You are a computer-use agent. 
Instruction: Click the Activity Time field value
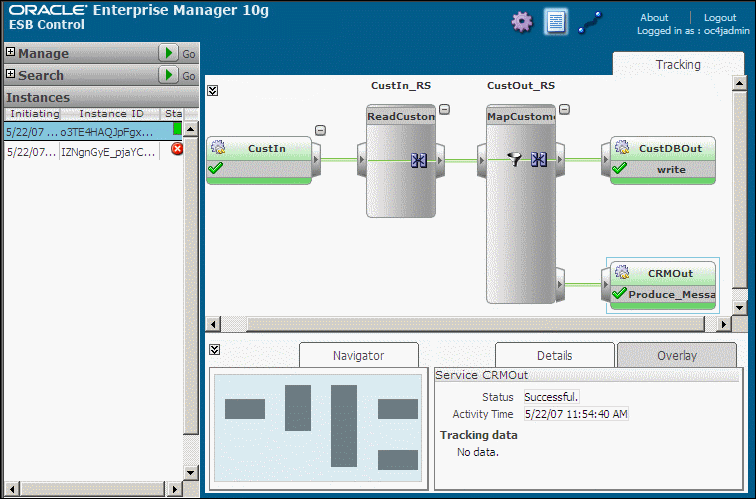[576, 414]
